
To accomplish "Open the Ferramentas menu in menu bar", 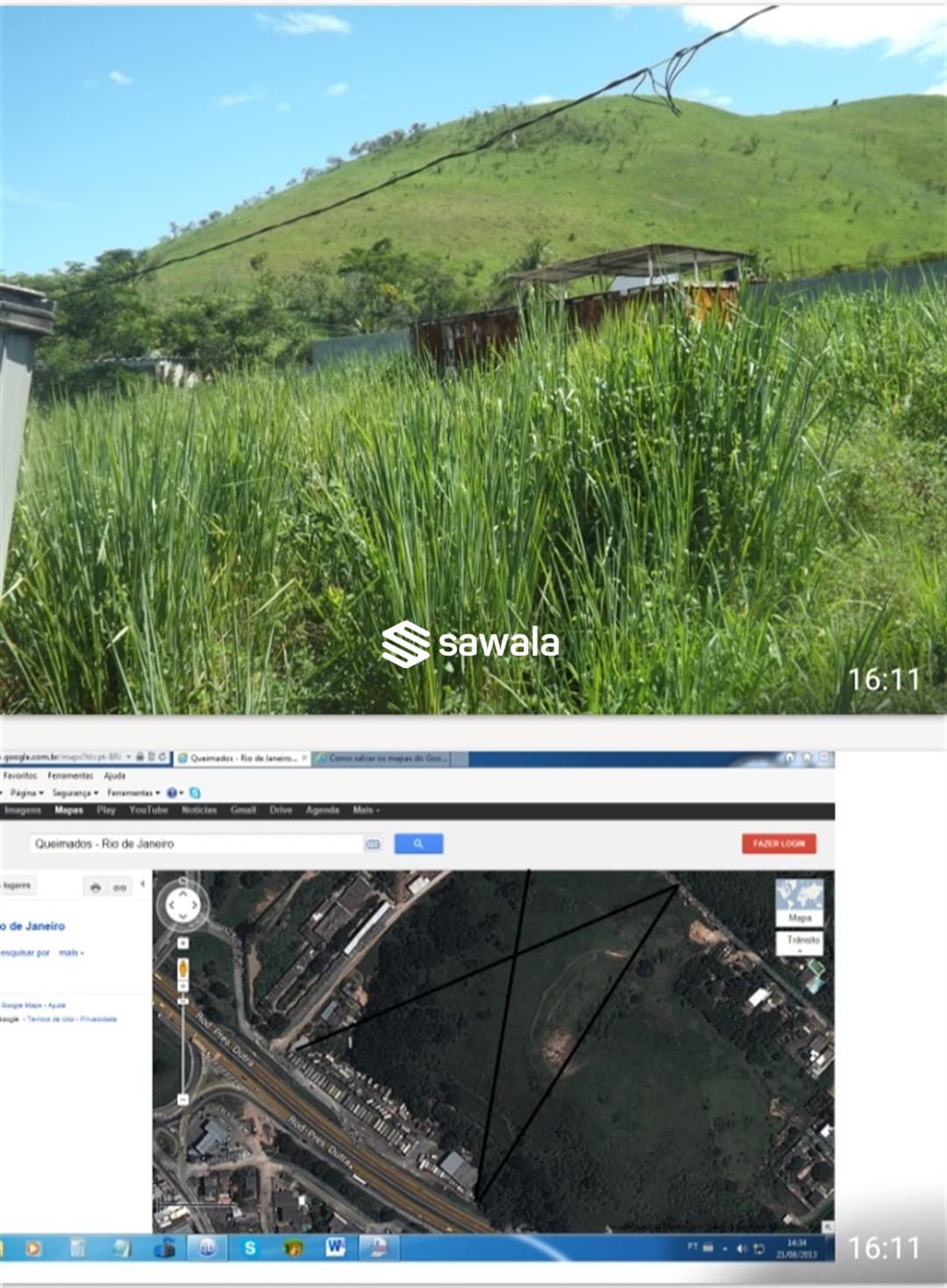I will click(70, 776).
